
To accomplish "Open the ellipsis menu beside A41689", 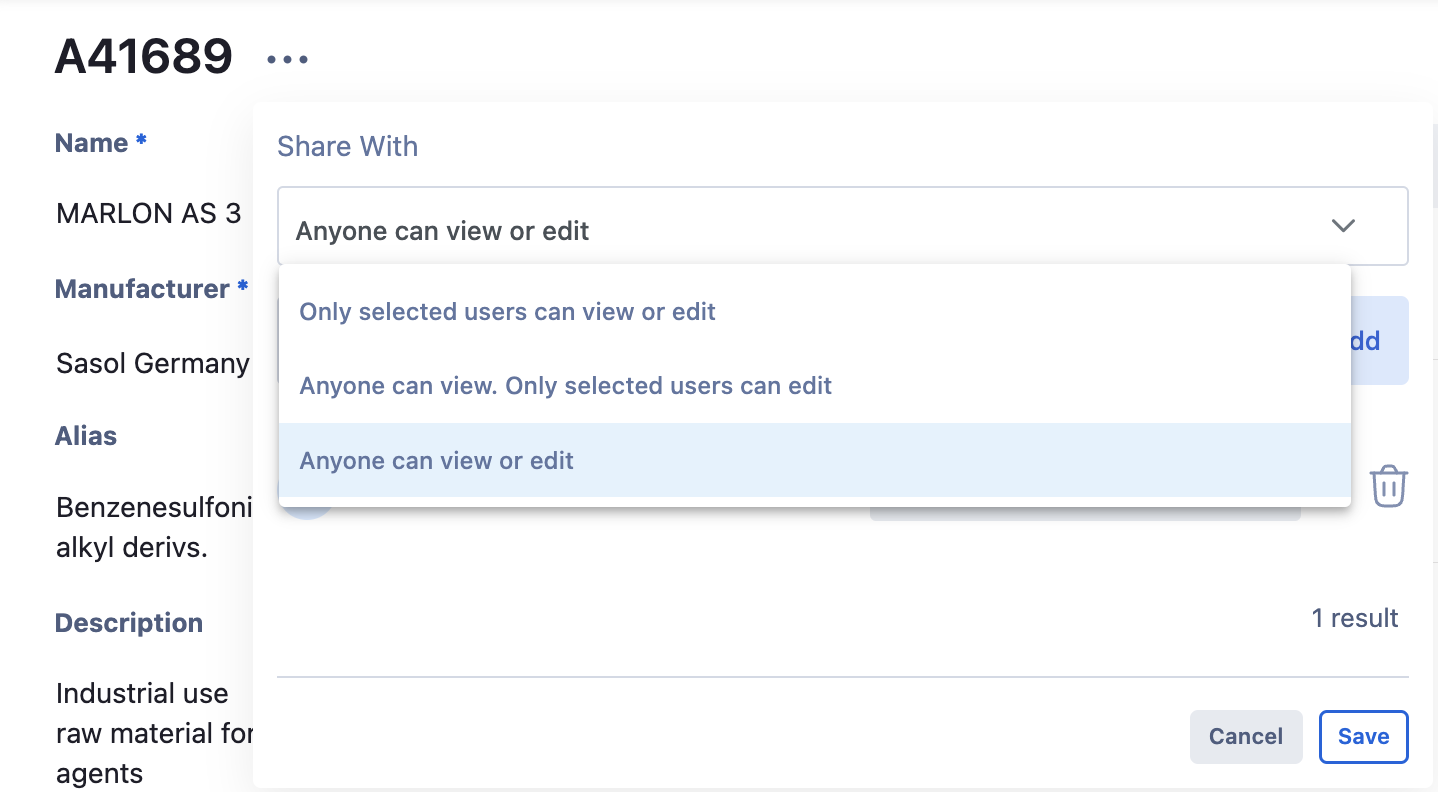I will tap(288, 60).
